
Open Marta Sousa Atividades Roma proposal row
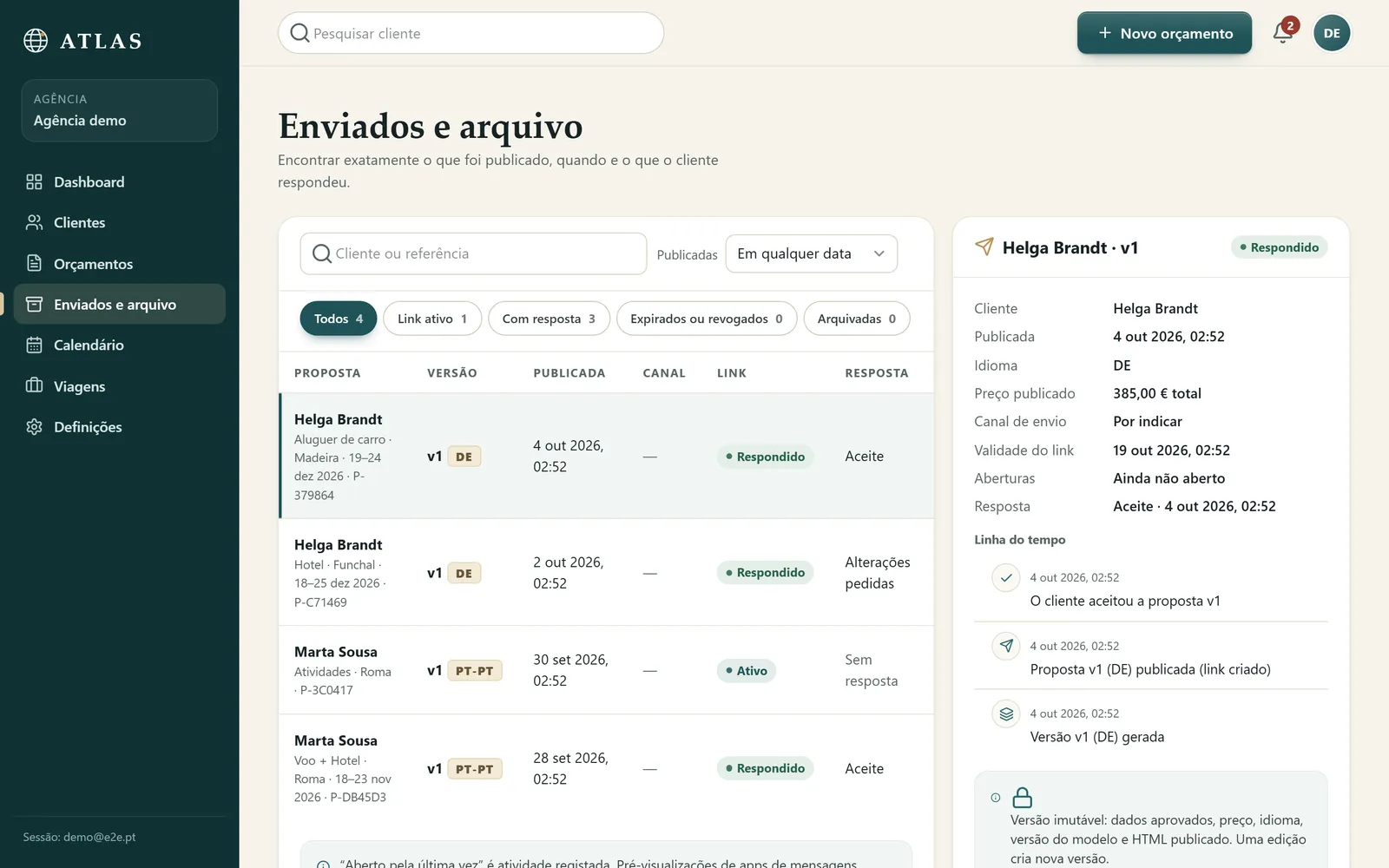pyautogui.click(x=606, y=670)
